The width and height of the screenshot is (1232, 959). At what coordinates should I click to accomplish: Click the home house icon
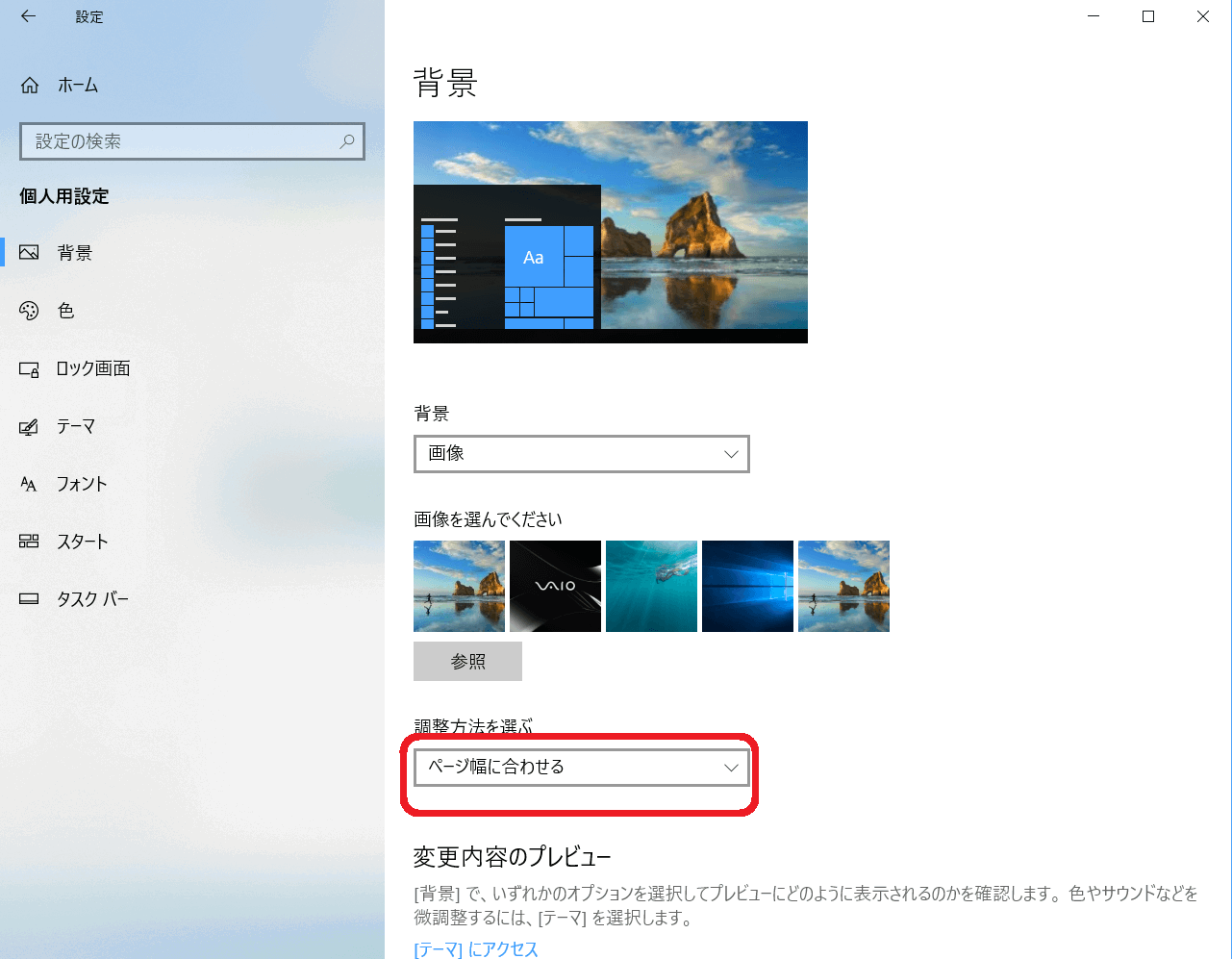click(30, 86)
